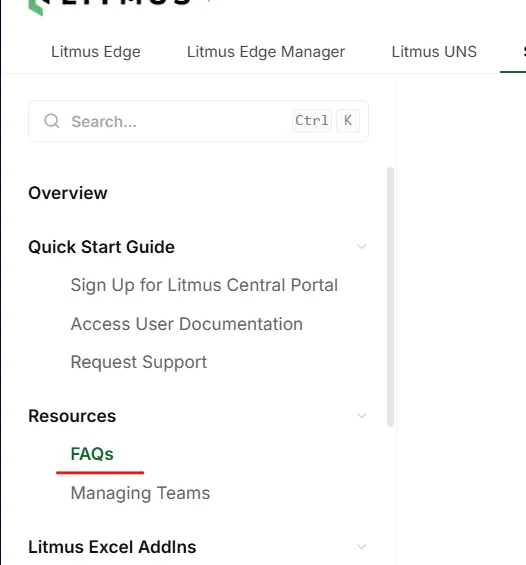Click the K shortcut key badge
This screenshot has height=565, width=526.
348,121
